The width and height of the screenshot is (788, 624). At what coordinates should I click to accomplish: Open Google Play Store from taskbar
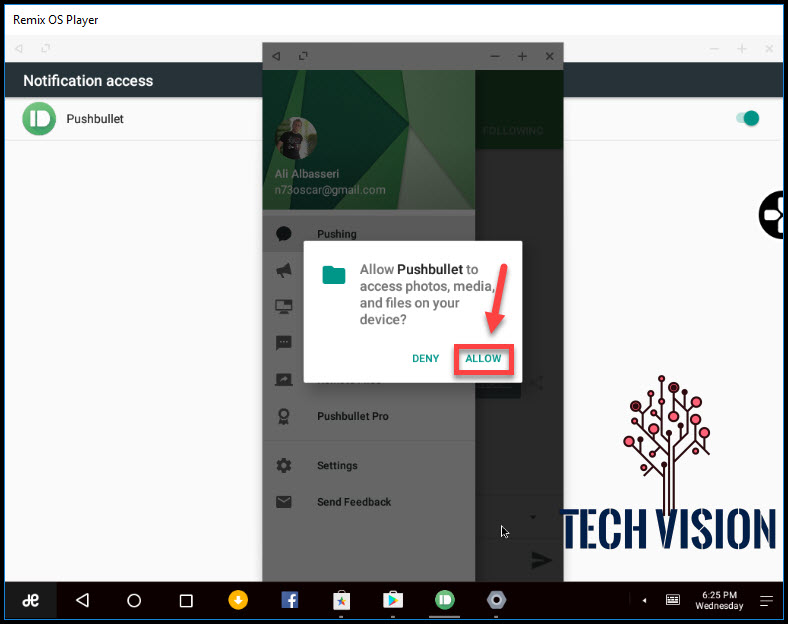(x=393, y=600)
